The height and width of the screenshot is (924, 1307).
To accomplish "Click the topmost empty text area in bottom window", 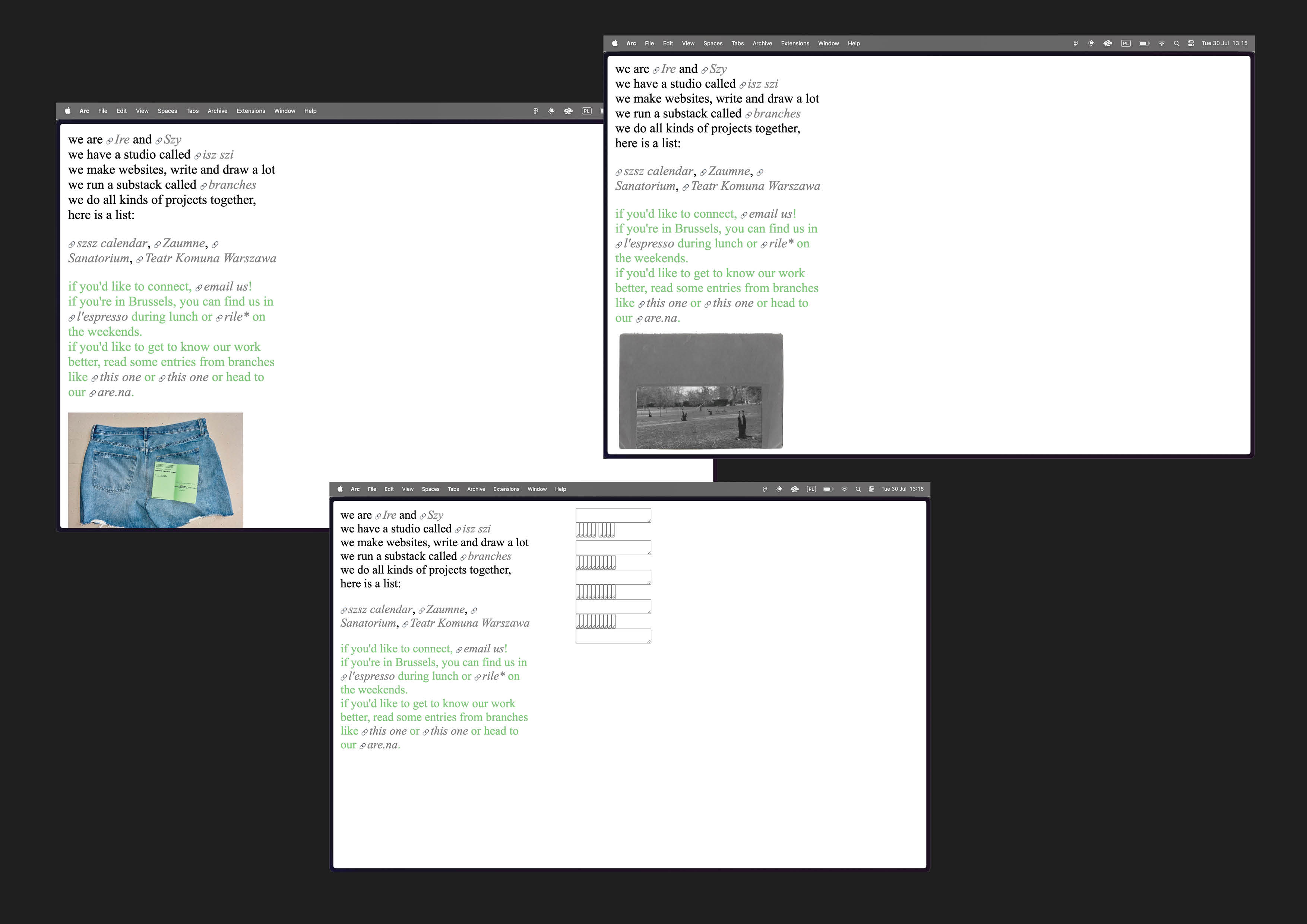I will tap(613, 515).
